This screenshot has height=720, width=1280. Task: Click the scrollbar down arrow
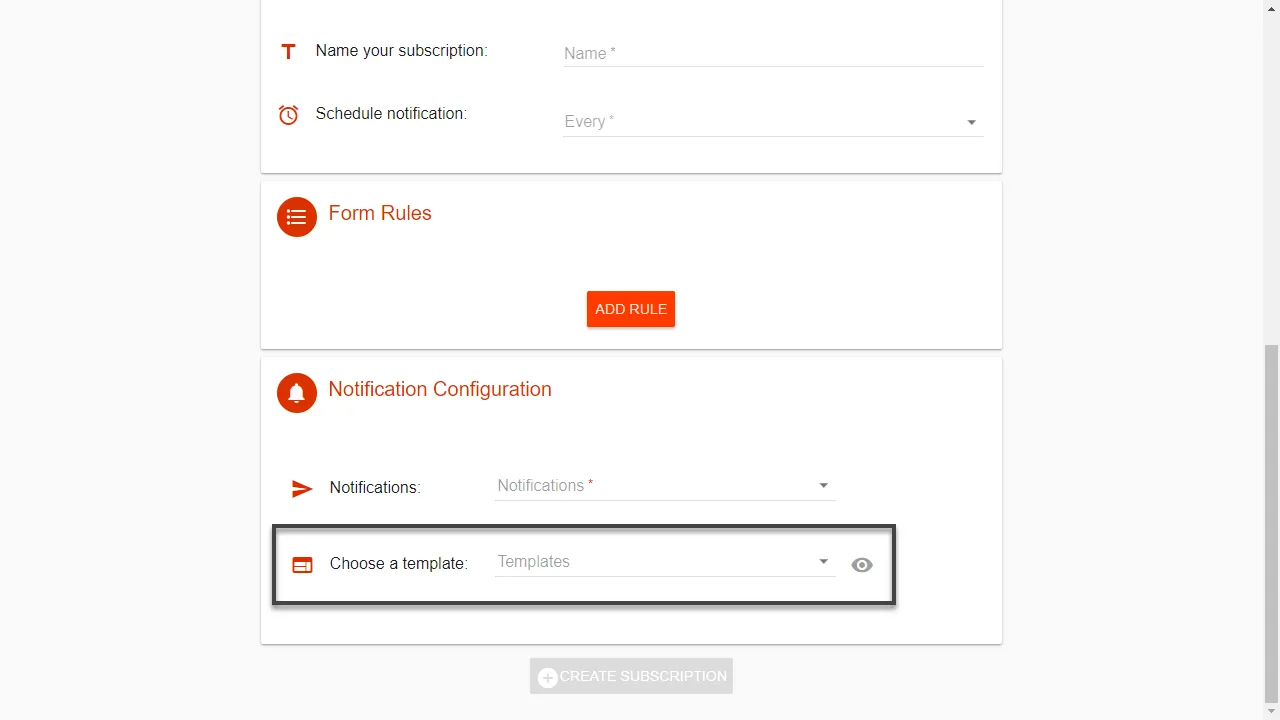1272,711
